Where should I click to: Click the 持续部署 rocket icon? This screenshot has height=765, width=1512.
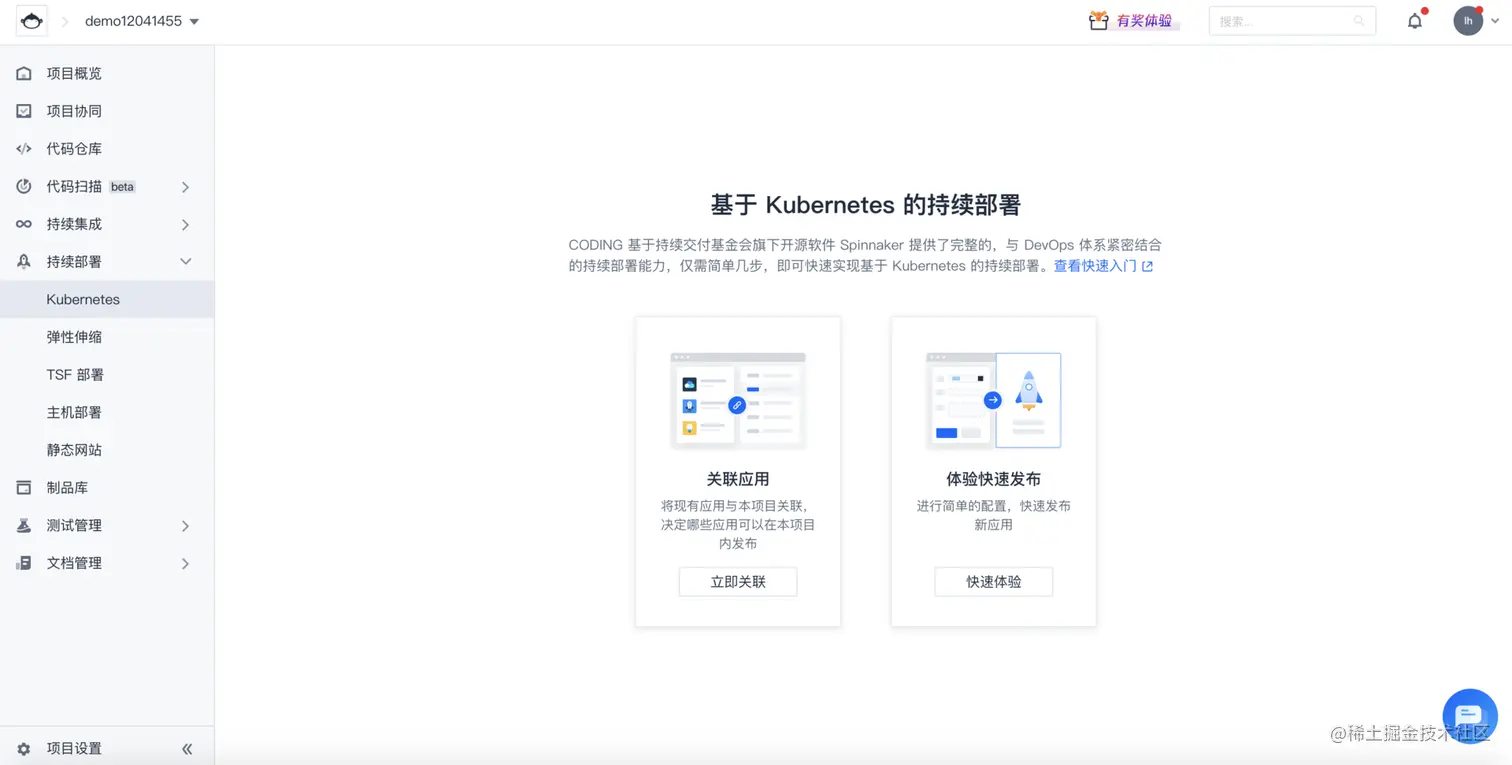[x=24, y=262]
